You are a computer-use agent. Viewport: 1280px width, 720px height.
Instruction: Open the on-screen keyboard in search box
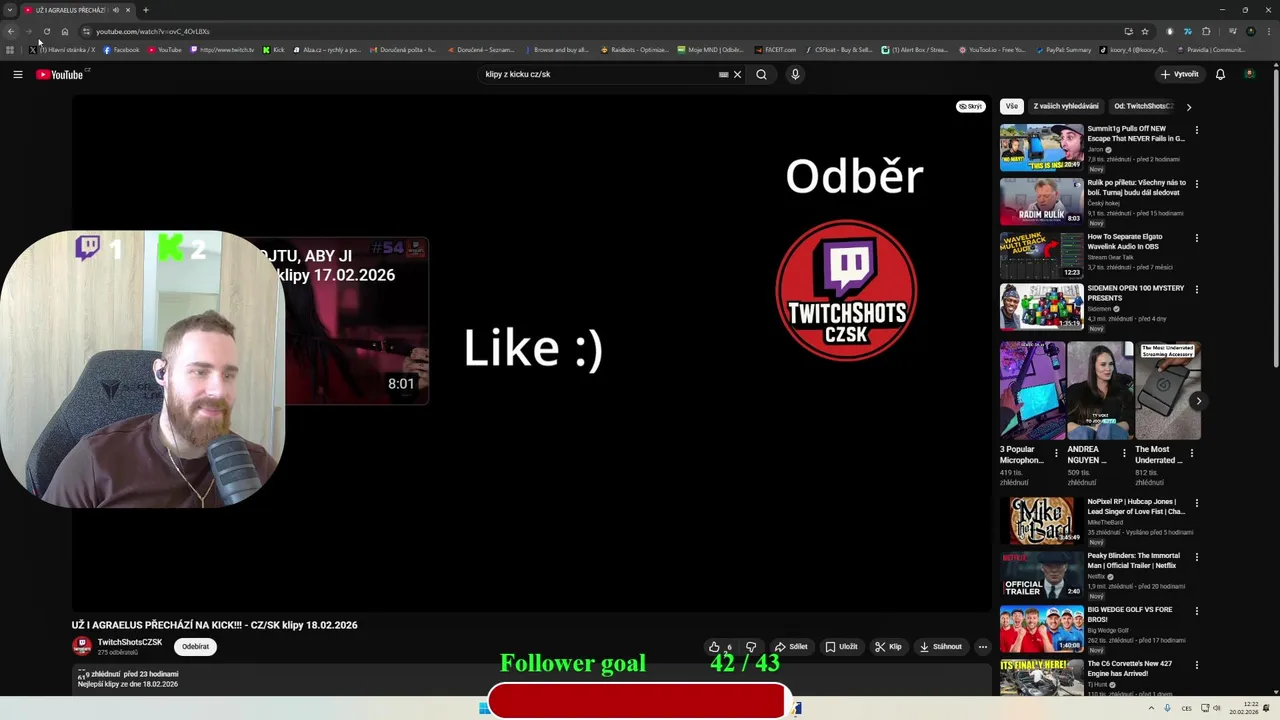[x=723, y=74]
